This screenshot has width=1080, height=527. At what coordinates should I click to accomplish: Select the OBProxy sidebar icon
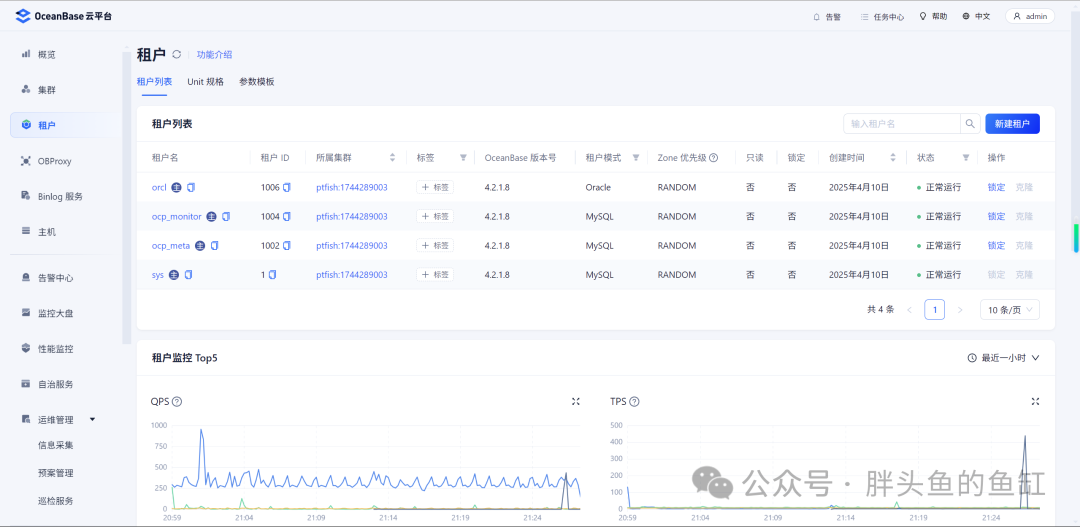26,161
